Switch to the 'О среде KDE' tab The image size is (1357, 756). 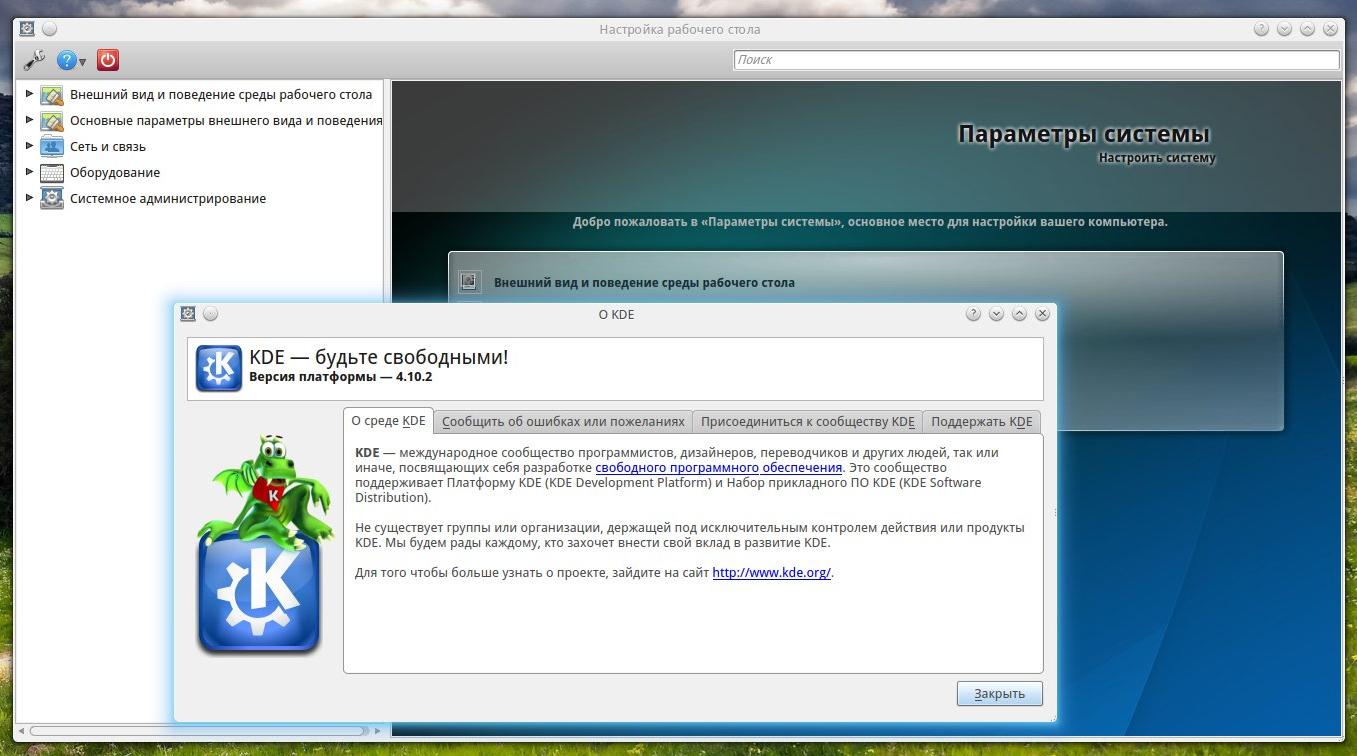coord(388,421)
